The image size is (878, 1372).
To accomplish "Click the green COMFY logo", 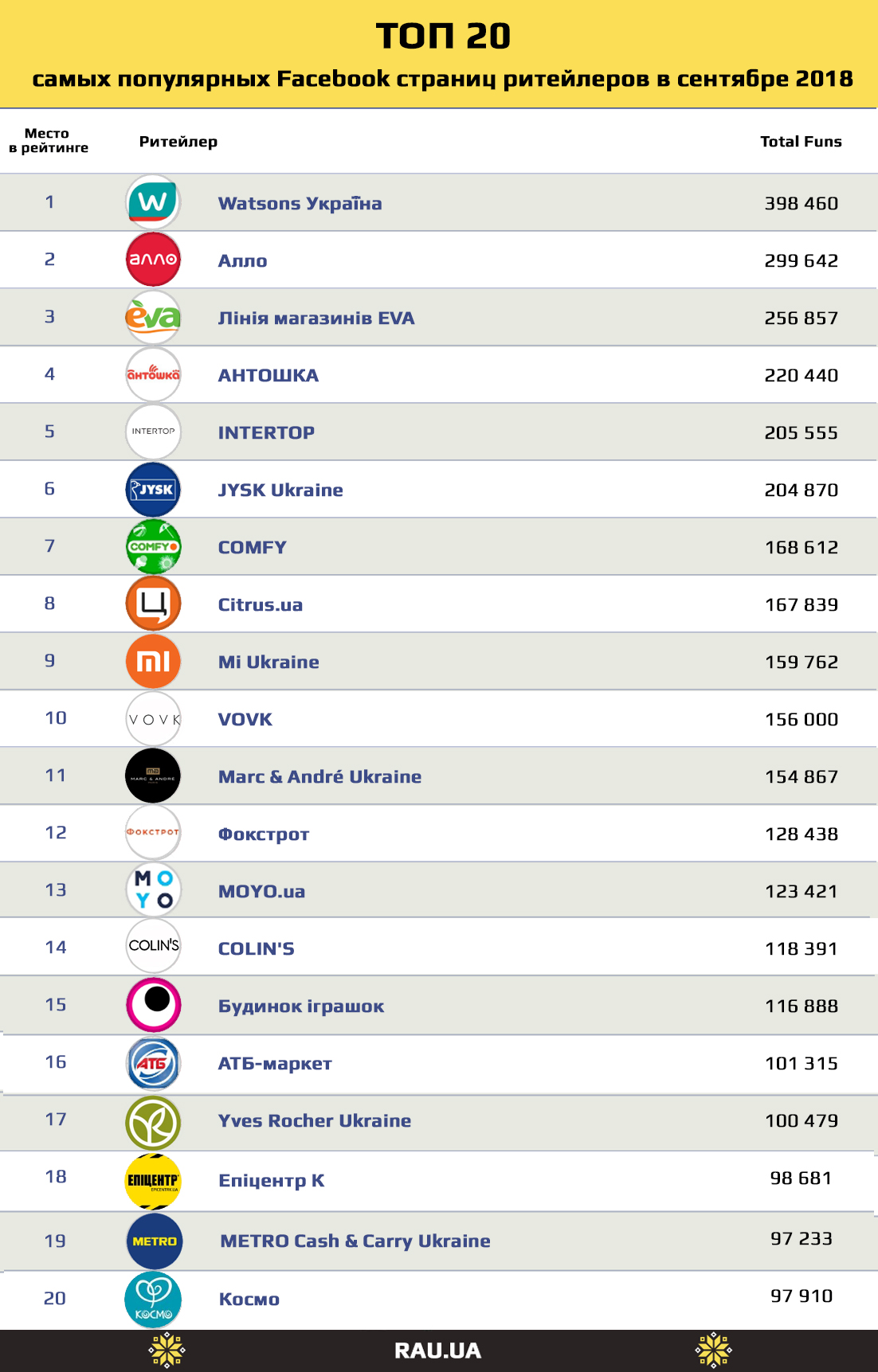I will click(x=153, y=546).
